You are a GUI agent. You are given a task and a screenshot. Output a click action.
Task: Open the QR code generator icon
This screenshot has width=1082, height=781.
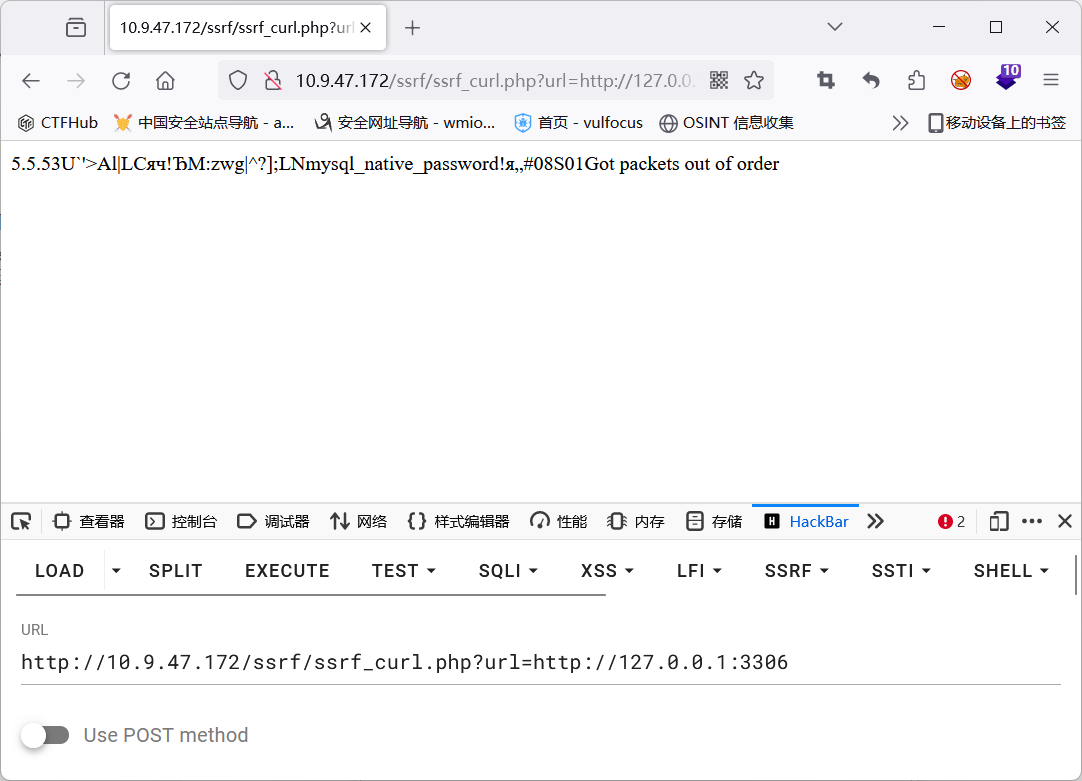coord(719,81)
